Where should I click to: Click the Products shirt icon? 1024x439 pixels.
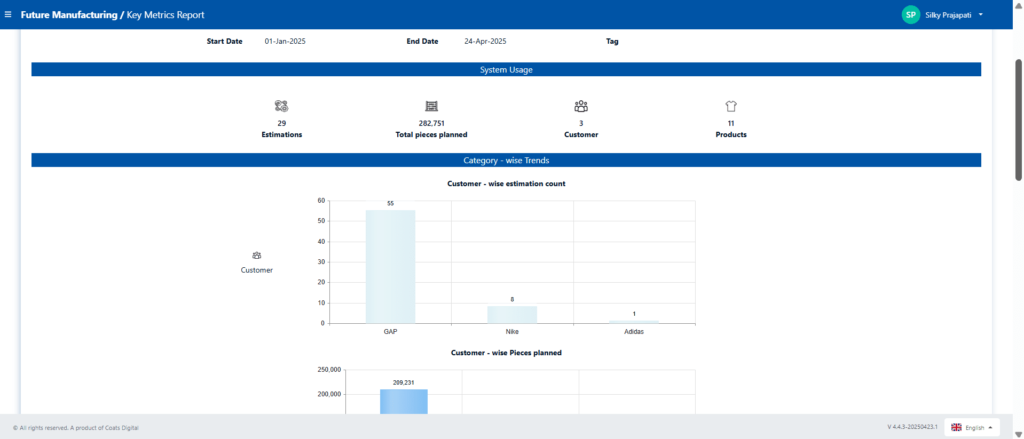[731, 106]
